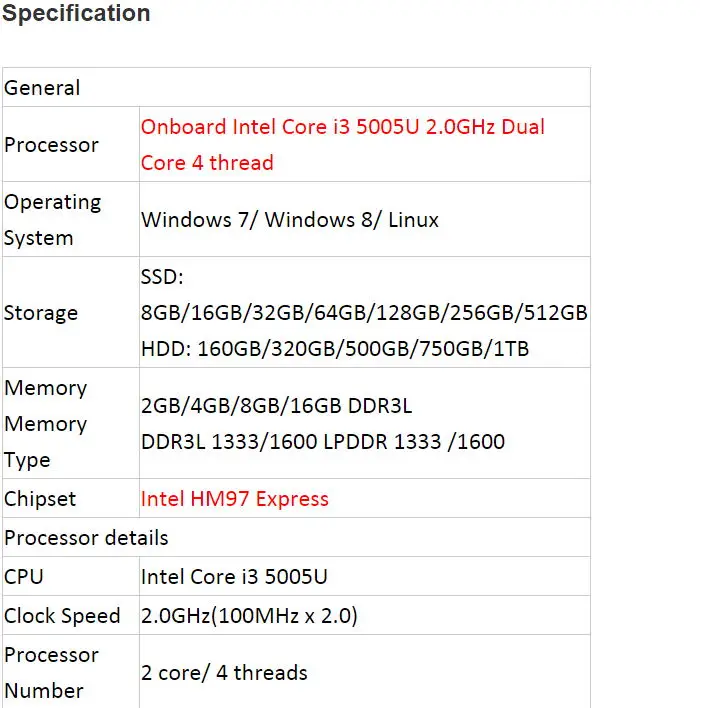Click the Storage row label
This screenshot has width=708, height=708.
click(x=41, y=313)
